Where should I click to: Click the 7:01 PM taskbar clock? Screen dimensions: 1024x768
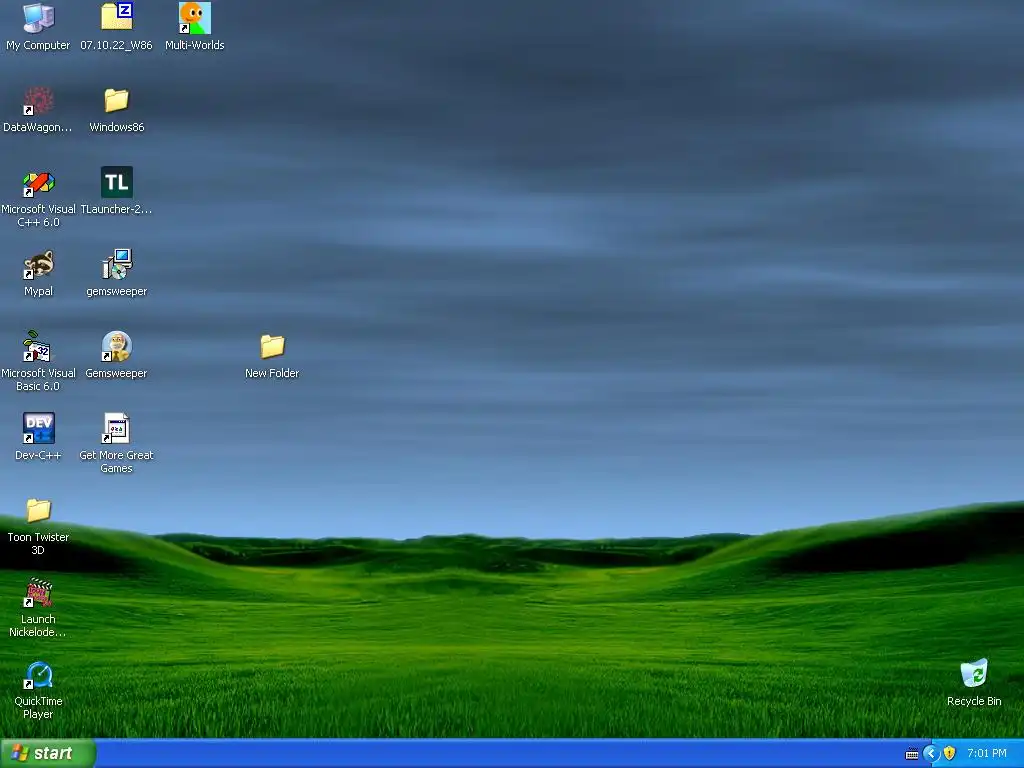987,754
